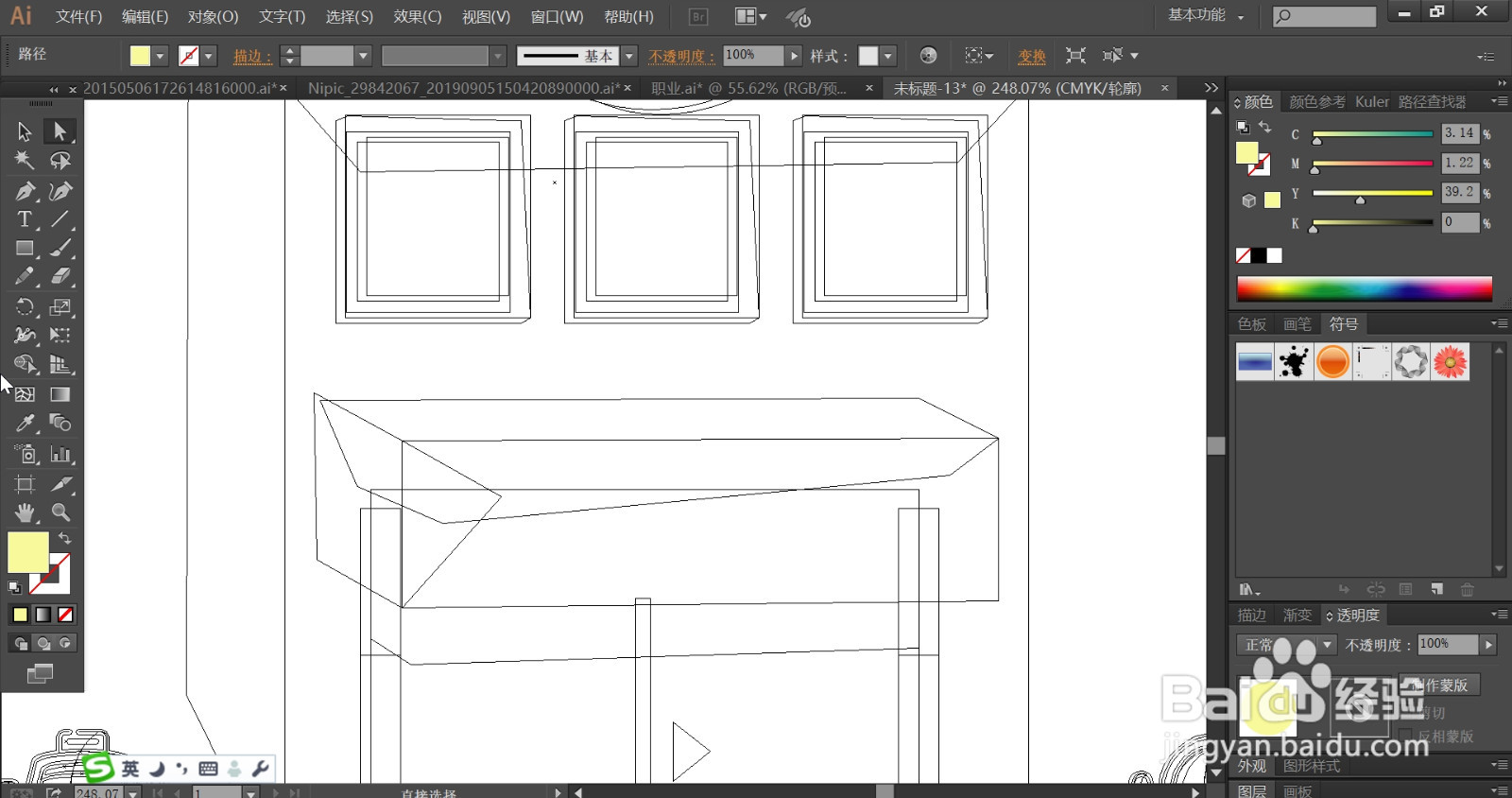Open the blending mode 正常 dropdown
The image size is (1512, 798).
(x=1285, y=645)
